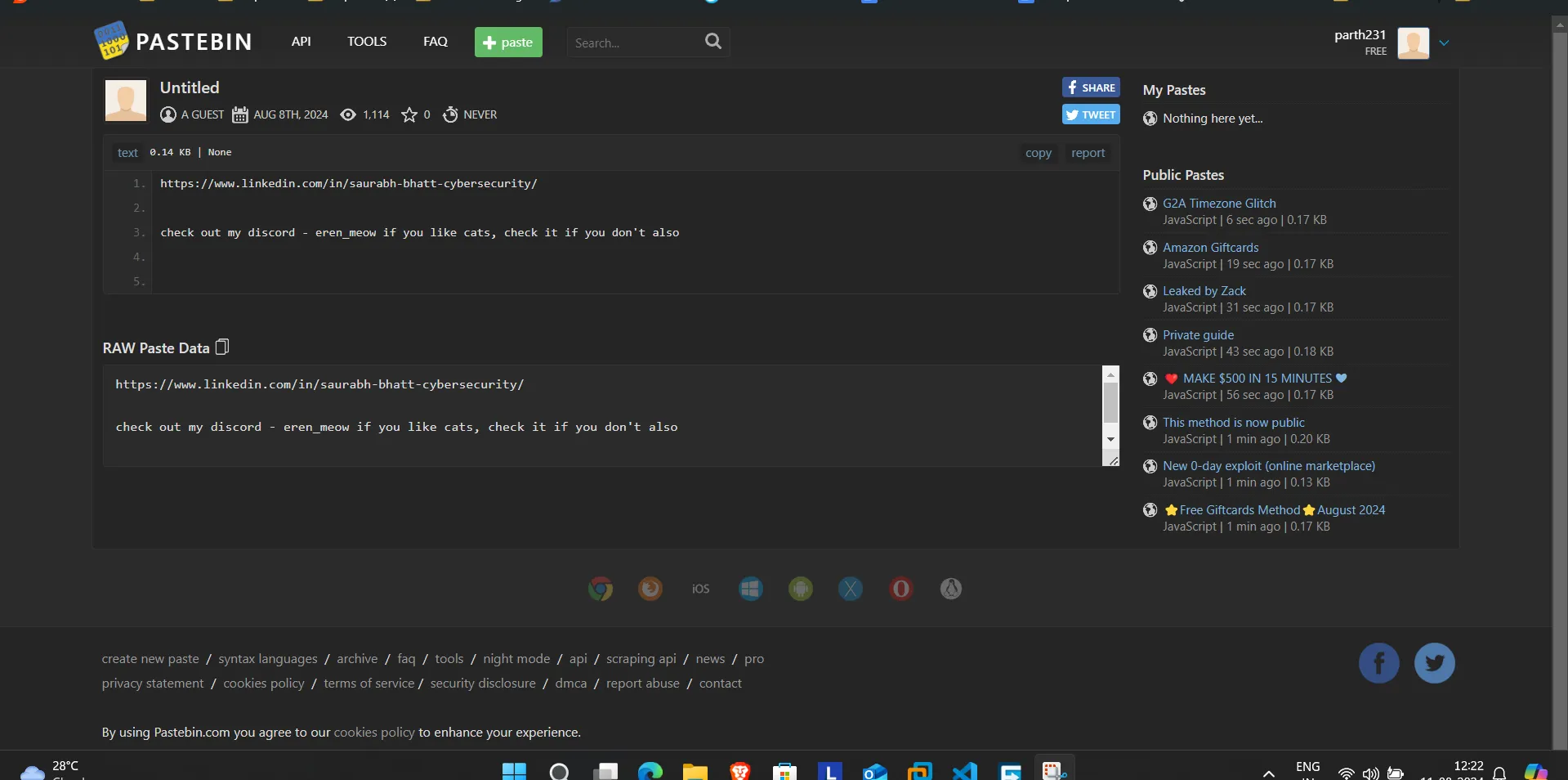Click the Firefox add-on icon
The width and height of the screenshot is (1568, 780).
pyautogui.click(x=650, y=589)
